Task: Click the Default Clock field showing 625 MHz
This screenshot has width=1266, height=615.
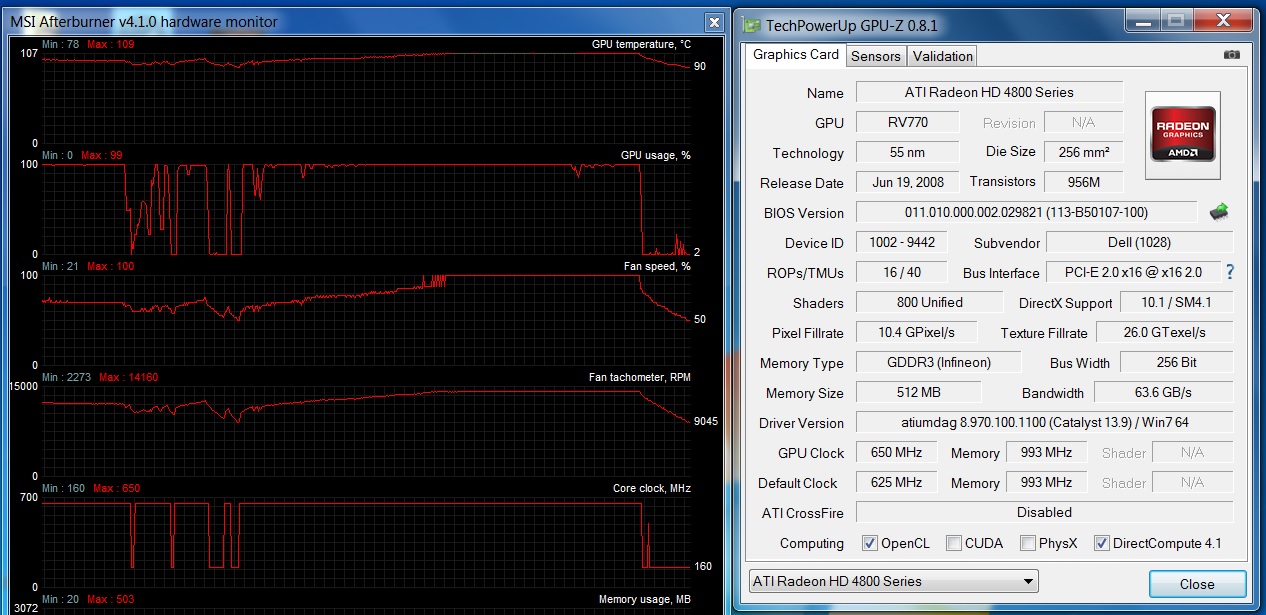Action: tap(896, 482)
